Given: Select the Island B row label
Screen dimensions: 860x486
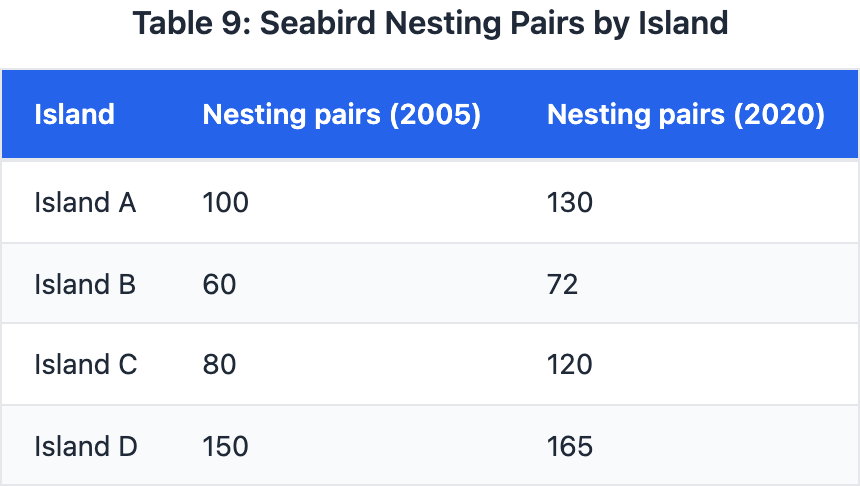Looking at the screenshot, I should click(85, 284).
